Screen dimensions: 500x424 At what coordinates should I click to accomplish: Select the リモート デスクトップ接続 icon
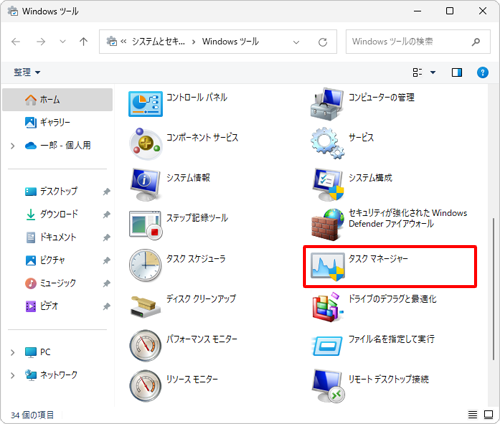(x=328, y=386)
